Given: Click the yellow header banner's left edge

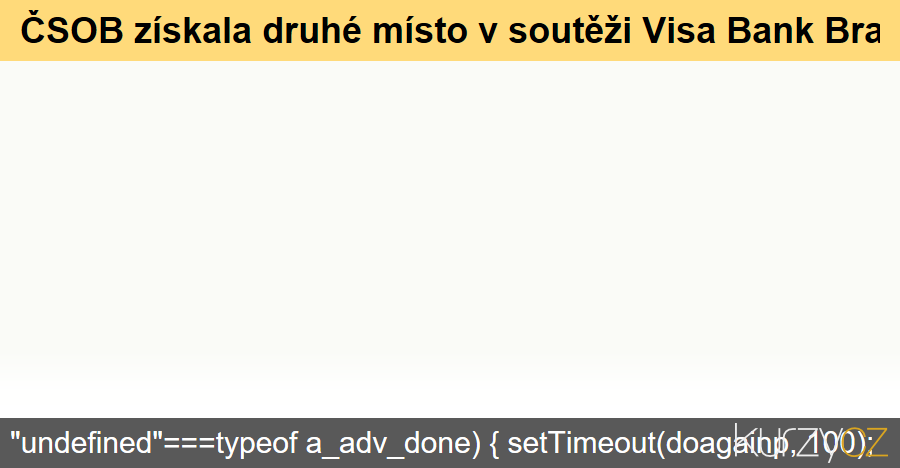Looking at the screenshot, I should coord(7,30).
